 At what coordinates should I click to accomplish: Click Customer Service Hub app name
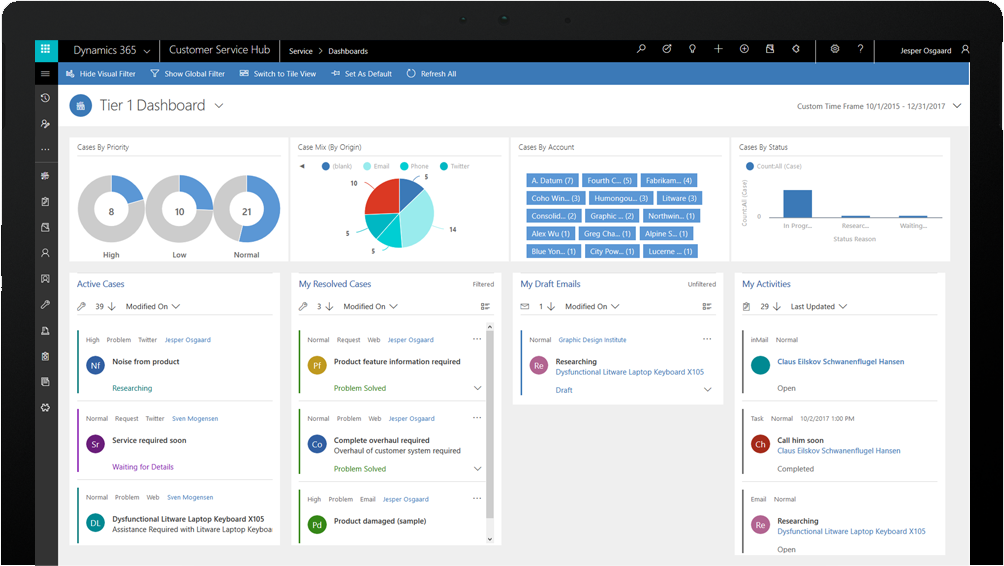220,50
